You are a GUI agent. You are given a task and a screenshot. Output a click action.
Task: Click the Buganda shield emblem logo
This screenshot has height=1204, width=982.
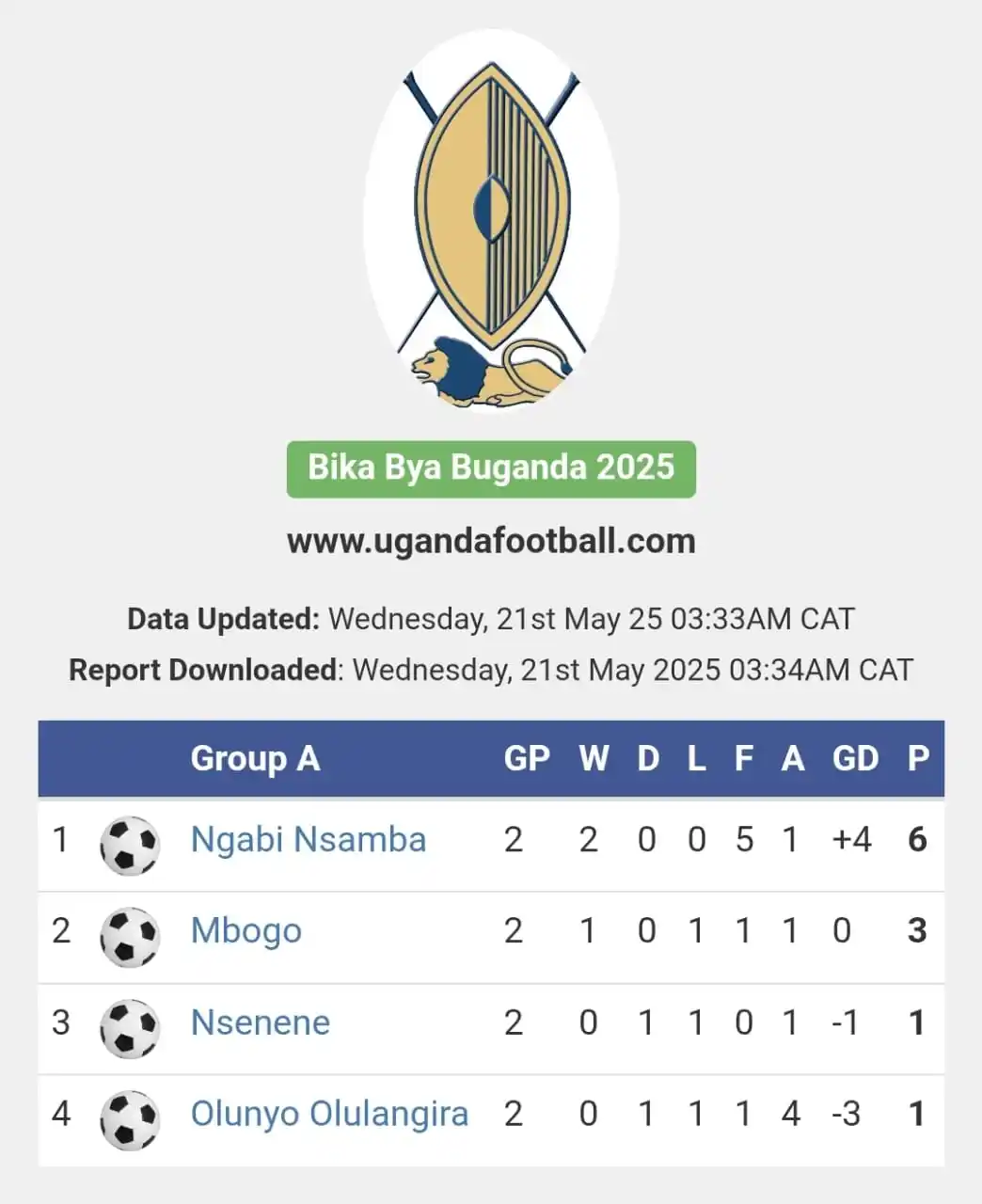[x=491, y=224]
